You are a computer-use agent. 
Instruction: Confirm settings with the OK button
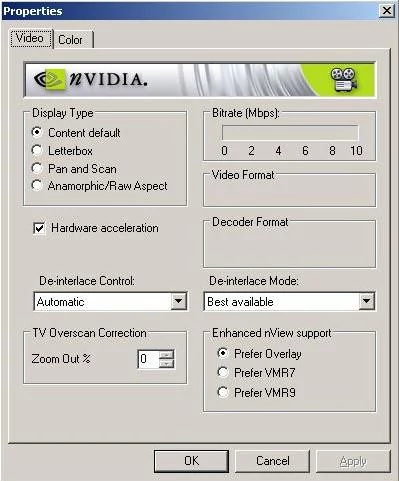[x=191, y=461]
